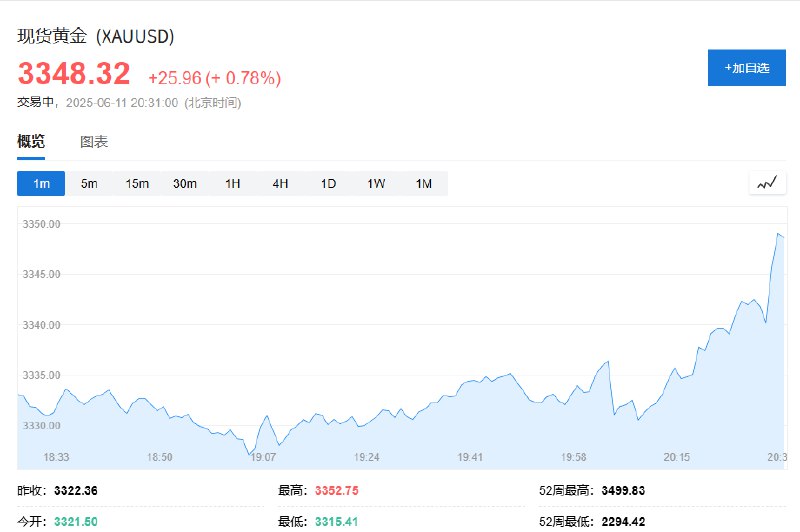Switch to the 图表 tab

coord(94,142)
